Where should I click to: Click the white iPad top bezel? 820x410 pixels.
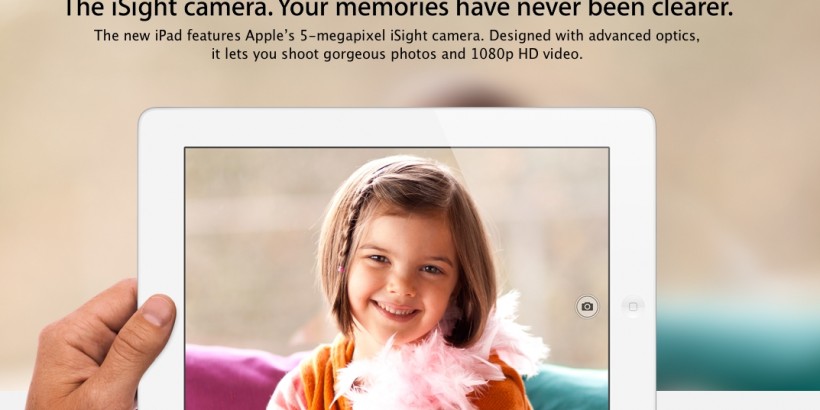397,128
